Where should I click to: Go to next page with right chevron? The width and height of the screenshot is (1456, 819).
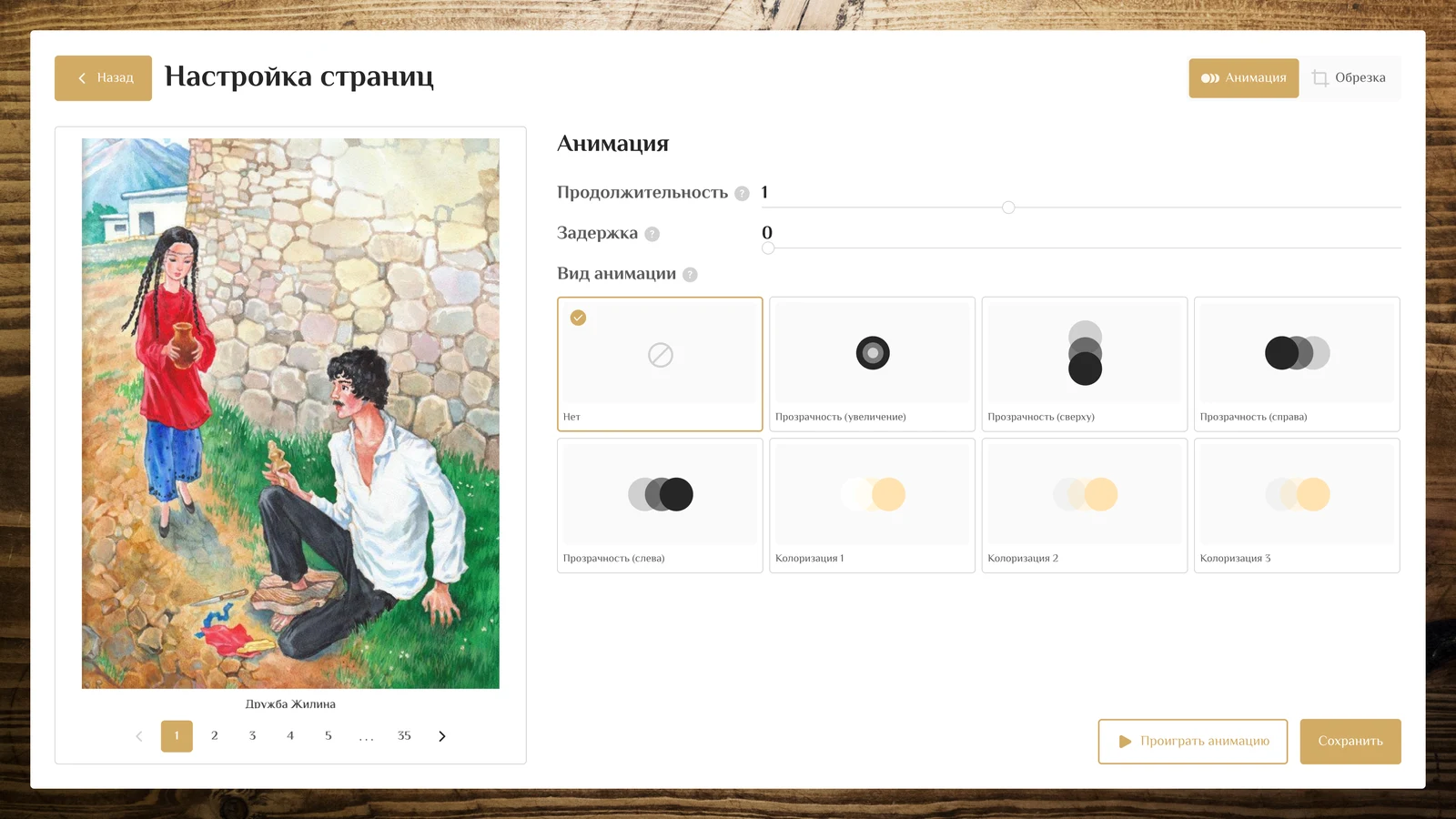pos(442,736)
